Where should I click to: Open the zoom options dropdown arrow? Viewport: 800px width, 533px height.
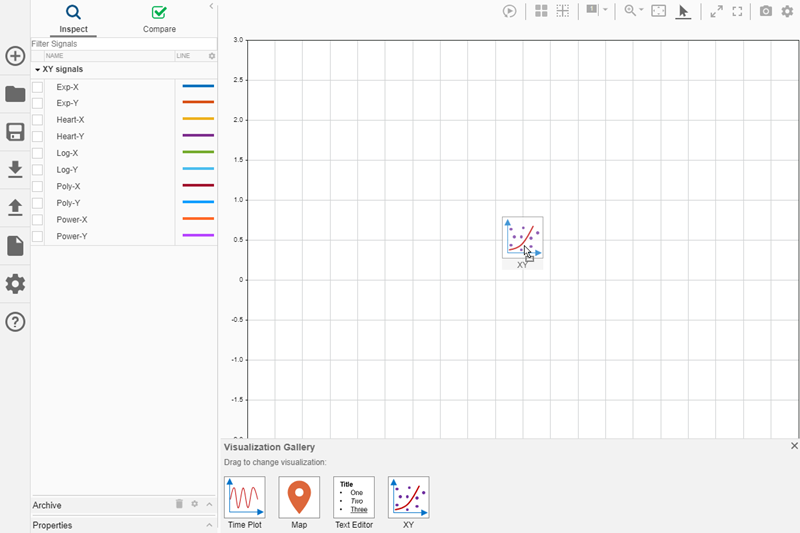[641, 9]
